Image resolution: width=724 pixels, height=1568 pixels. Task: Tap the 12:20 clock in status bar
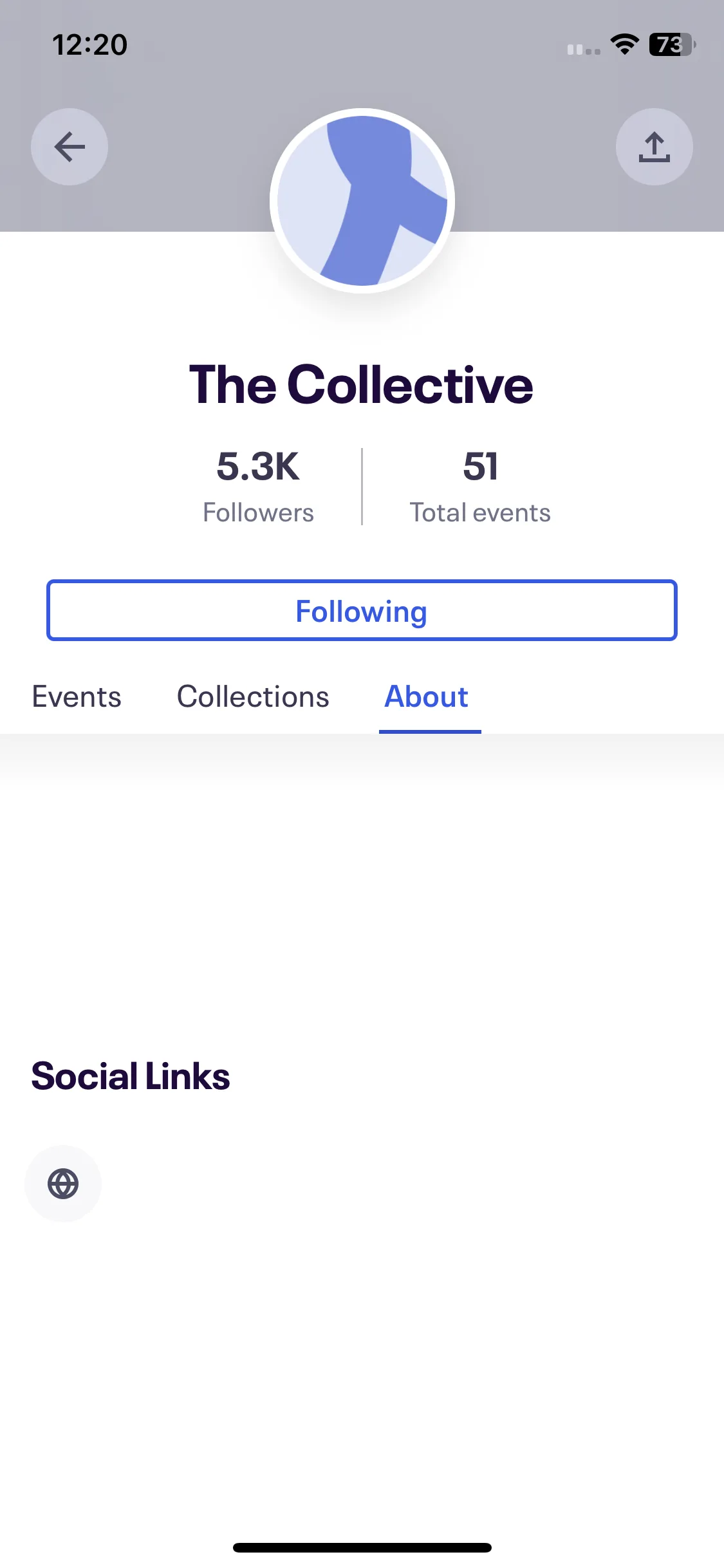coord(90,45)
